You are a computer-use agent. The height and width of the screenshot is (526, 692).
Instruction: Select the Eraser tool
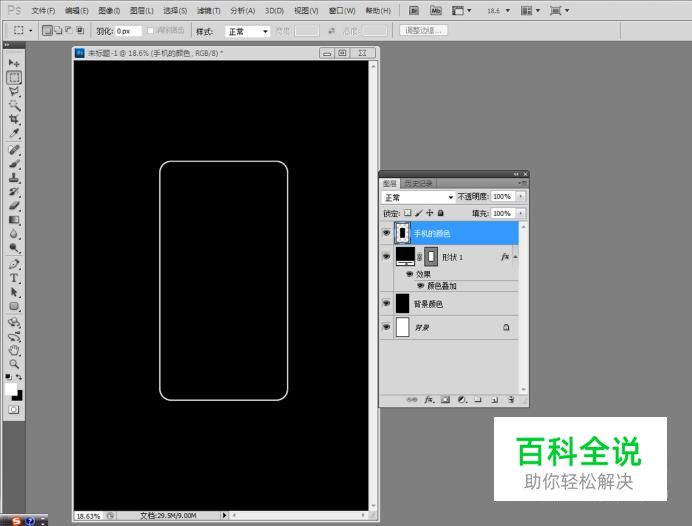point(14,206)
